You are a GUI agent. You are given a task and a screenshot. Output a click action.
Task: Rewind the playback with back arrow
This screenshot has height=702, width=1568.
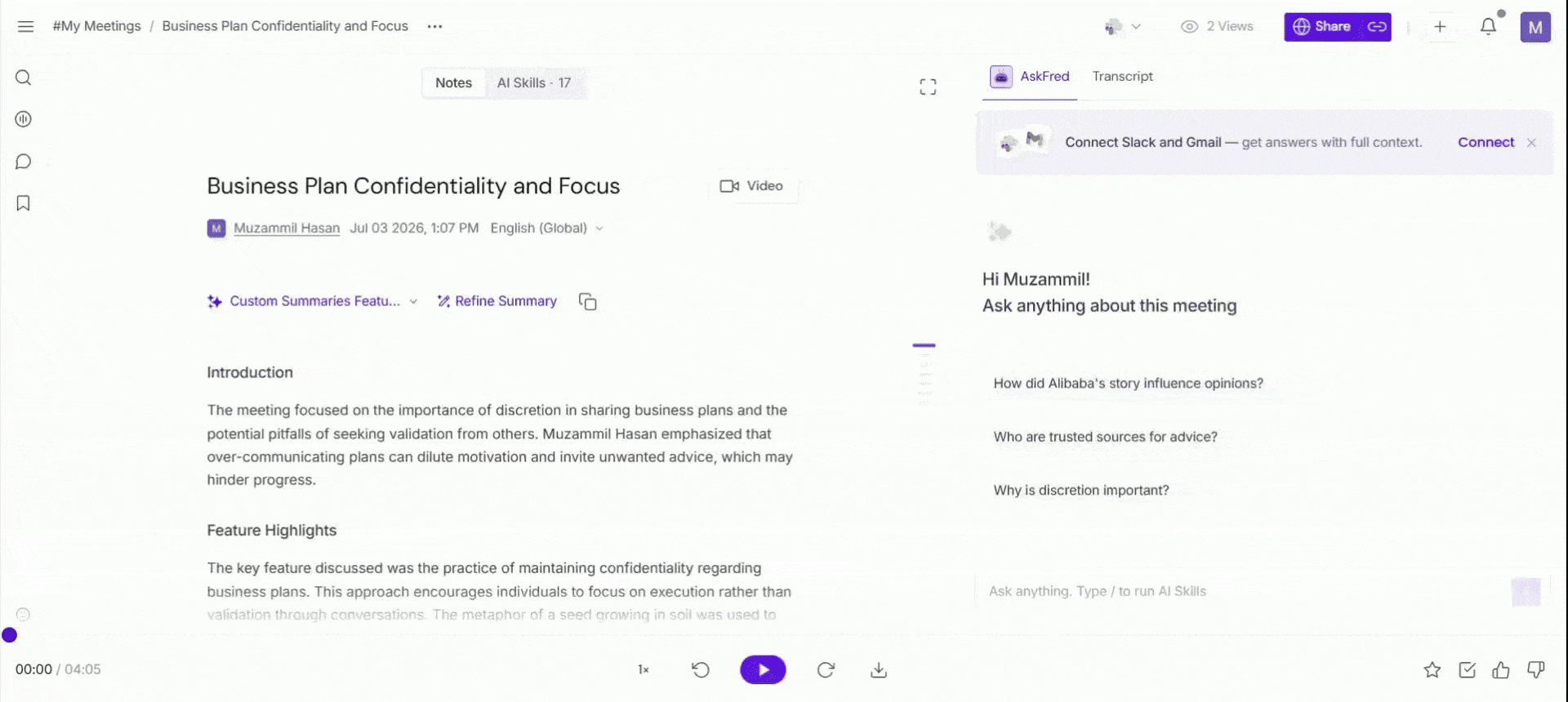tap(701, 670)
